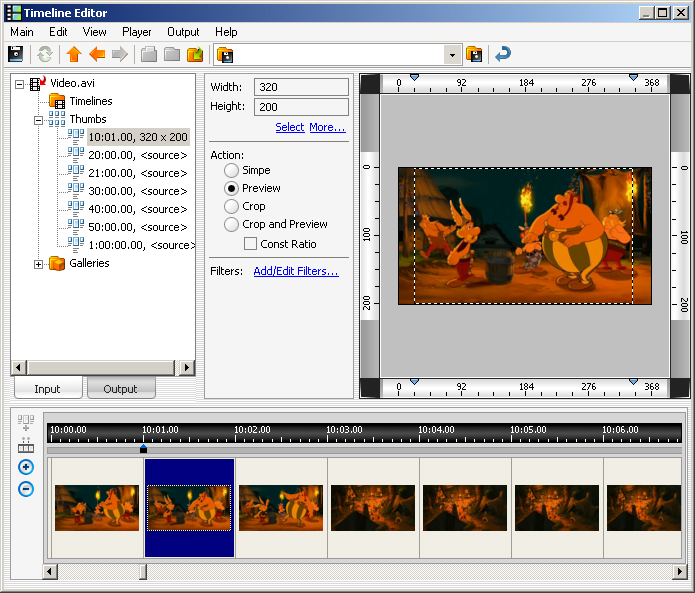Zoom in the timeline with plus icon
This screenshot has height=593, width=695.
[x=26, y=467]
